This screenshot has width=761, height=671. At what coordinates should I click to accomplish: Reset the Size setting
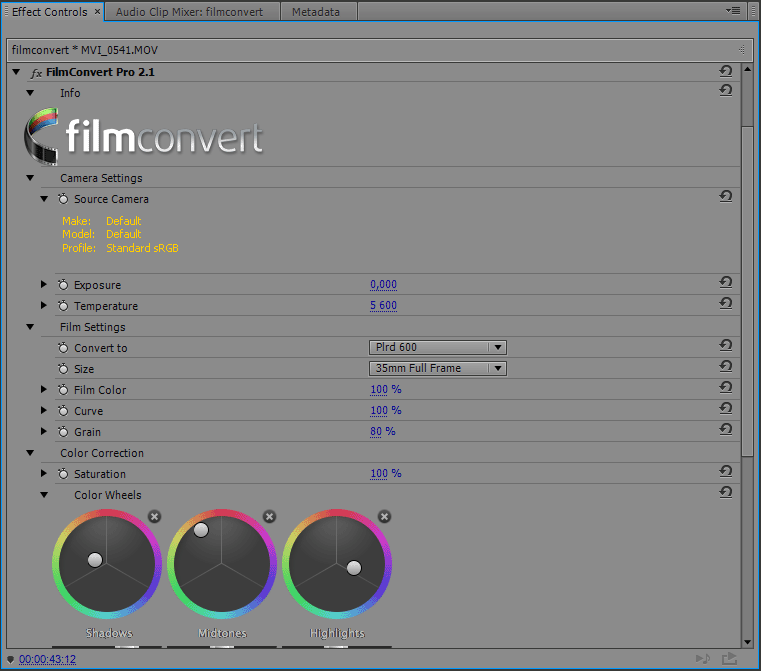726,366
